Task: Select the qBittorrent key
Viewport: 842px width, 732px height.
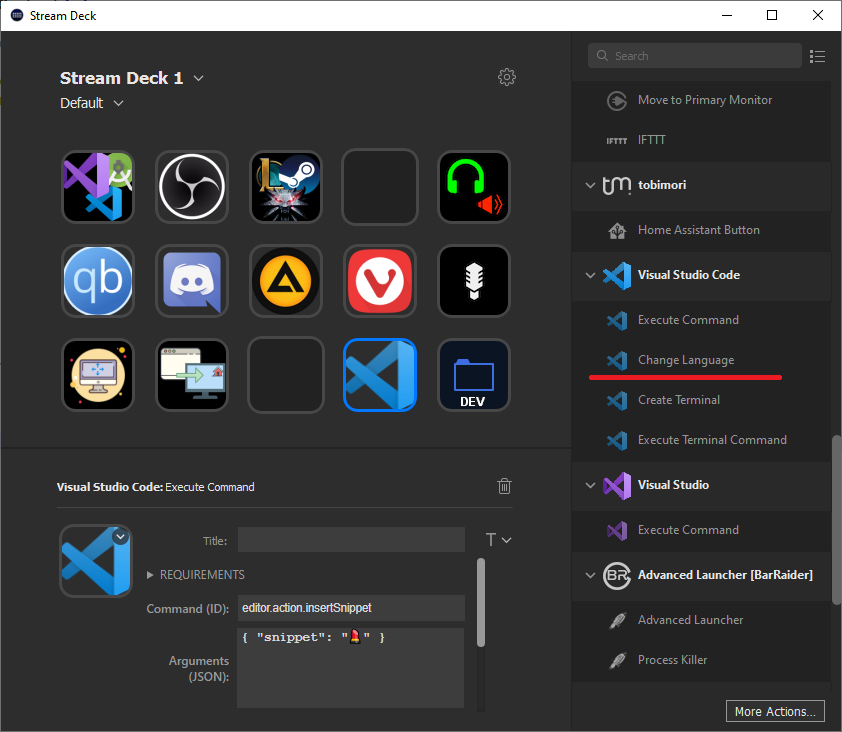Action: click(97, 281)
